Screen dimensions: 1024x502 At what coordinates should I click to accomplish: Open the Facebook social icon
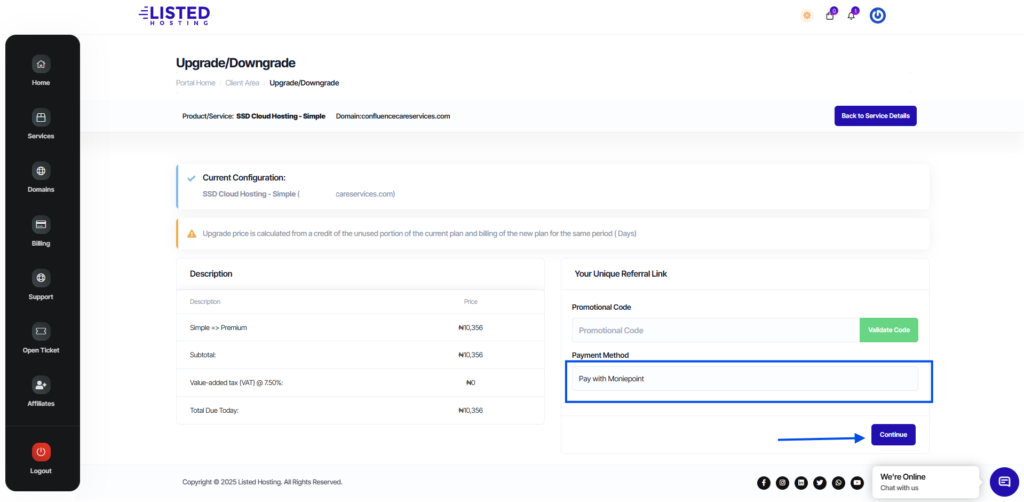[x=764, y=483]
